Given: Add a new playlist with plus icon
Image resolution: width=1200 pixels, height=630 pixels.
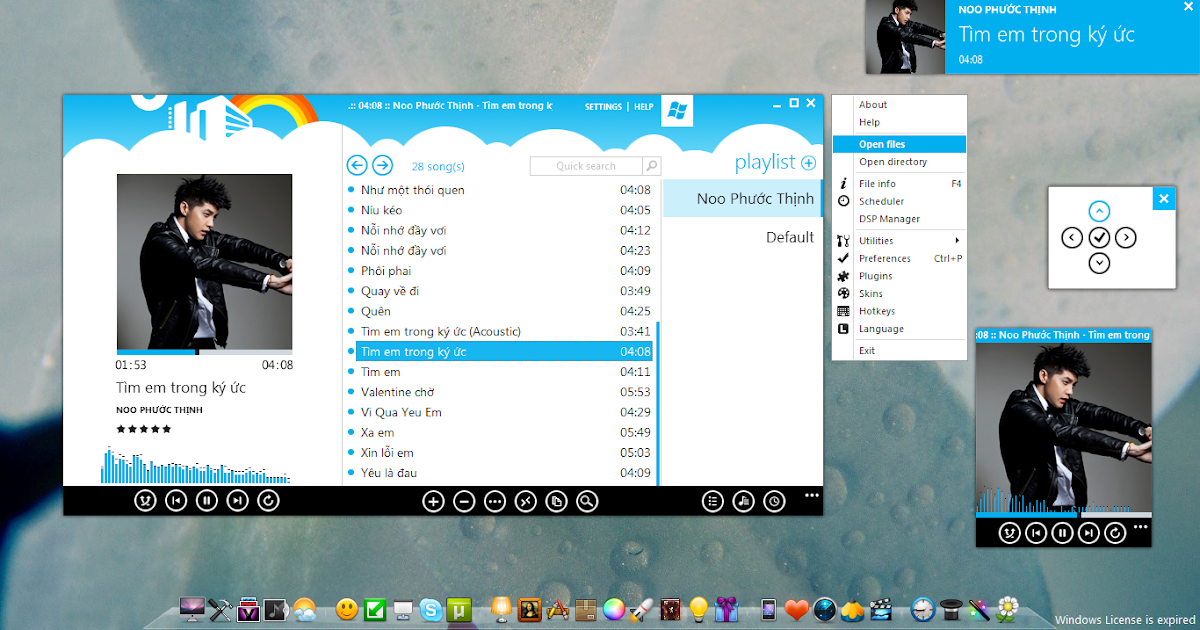Looking at the screenshot, I should tap(808, 163).
